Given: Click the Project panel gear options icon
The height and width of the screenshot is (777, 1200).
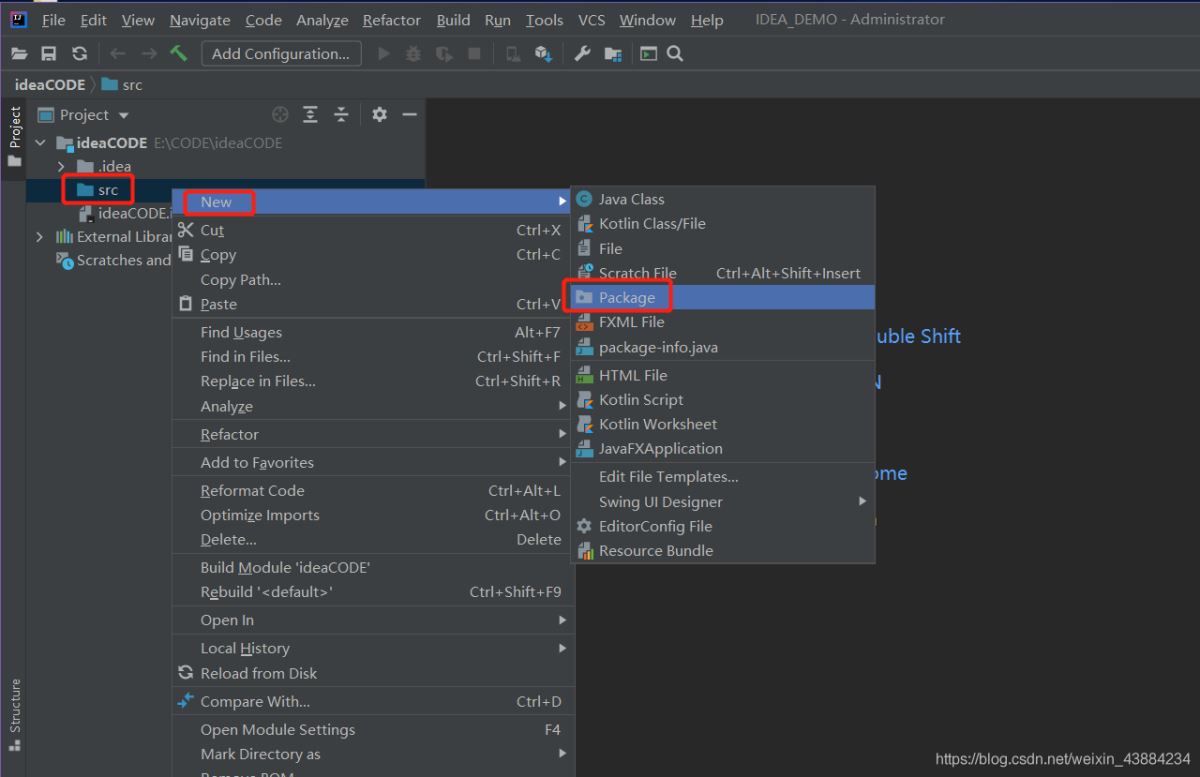Looking at the screenshot, I should (379, 115).
